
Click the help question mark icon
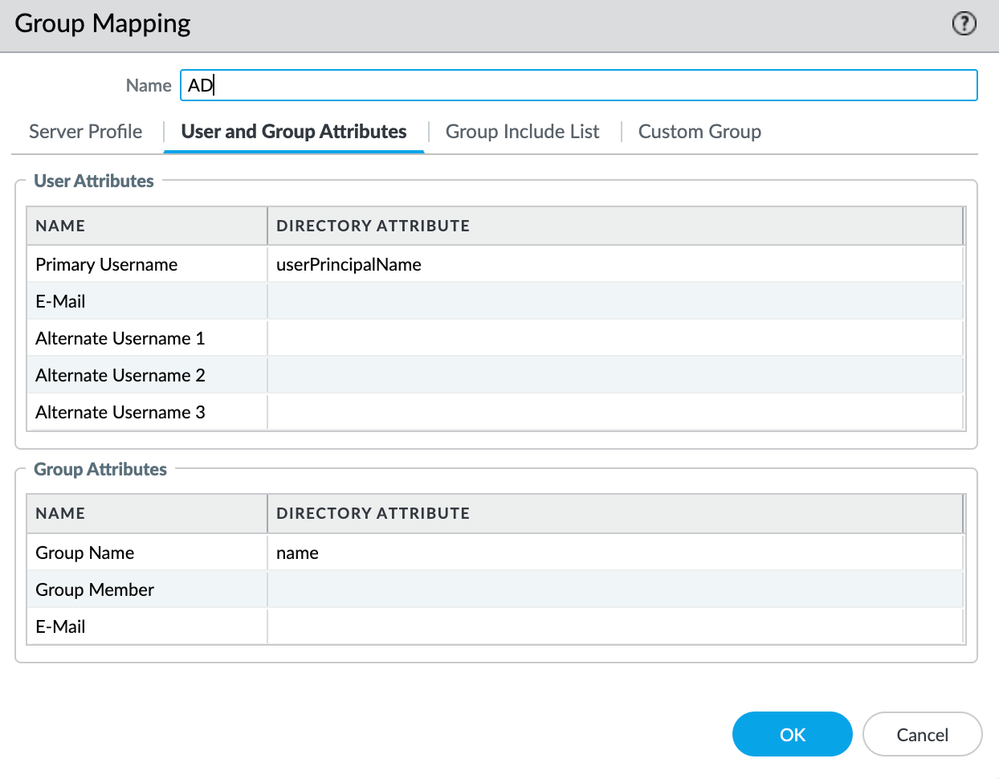[963, 25]
